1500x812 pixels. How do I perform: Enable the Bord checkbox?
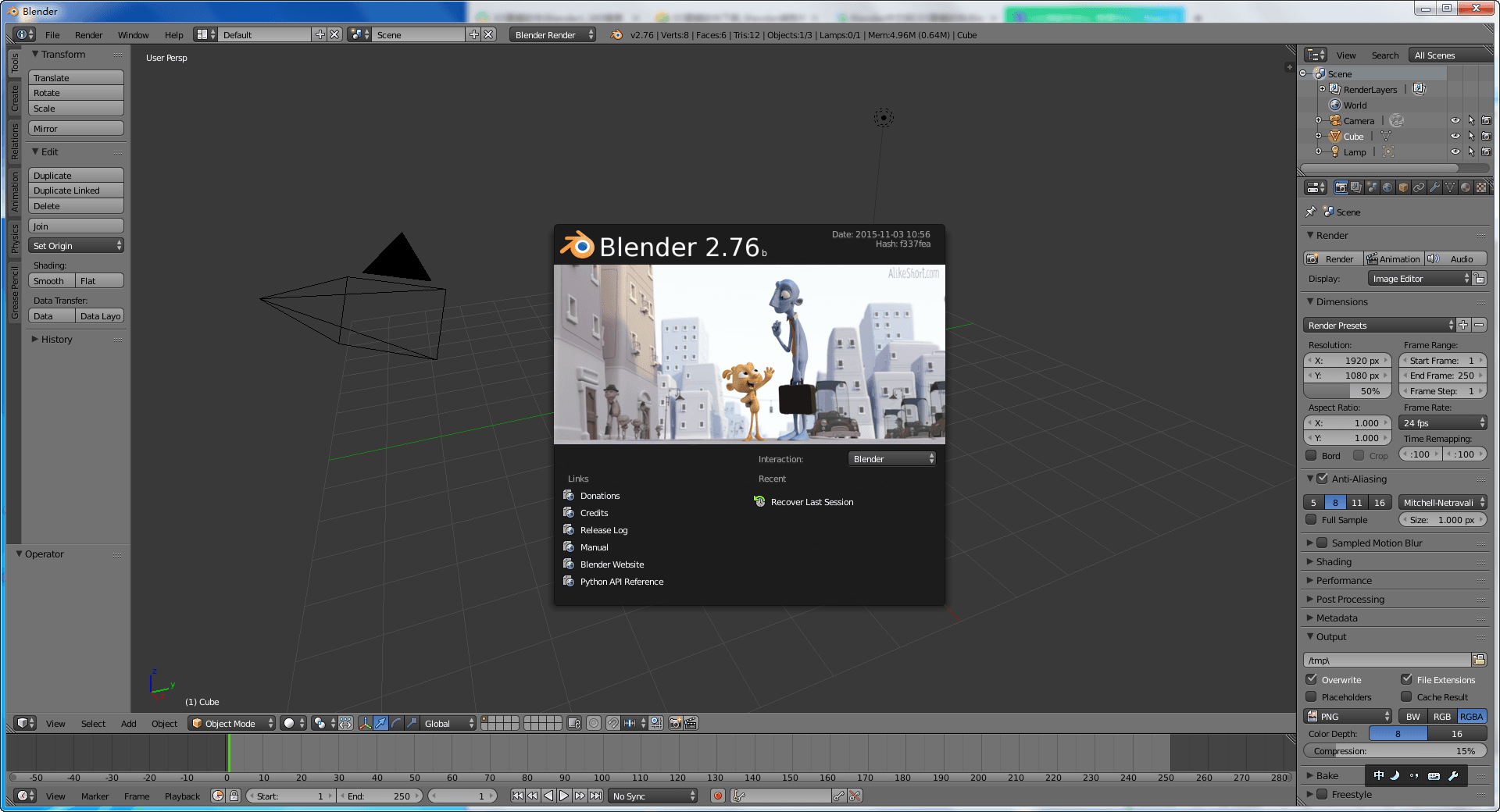click(1311, 455)
